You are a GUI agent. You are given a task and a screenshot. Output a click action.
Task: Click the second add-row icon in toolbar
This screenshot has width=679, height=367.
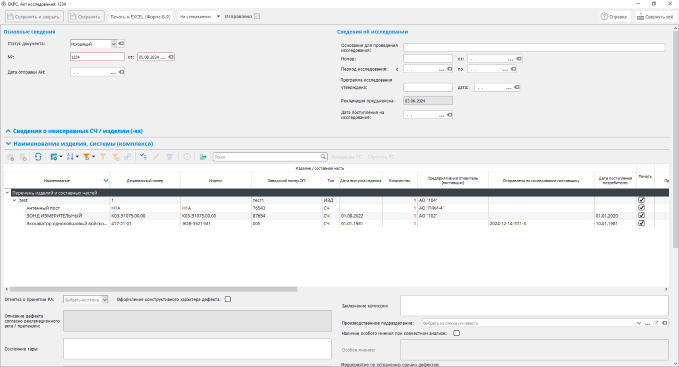(23, 157)
